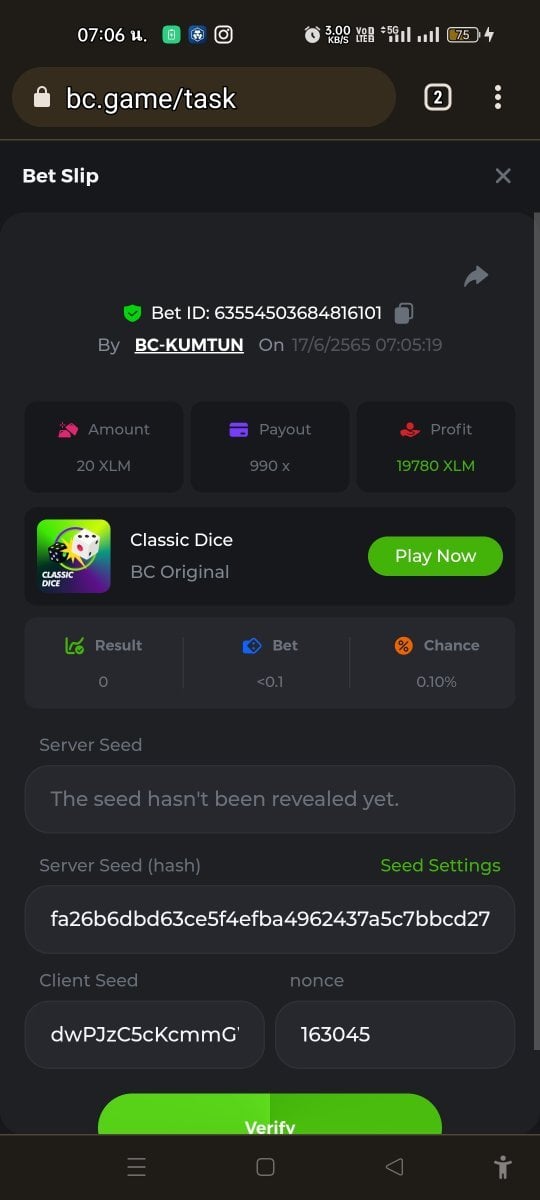
Task: Tap the share arrow icon
Action: tap(476, 277)
